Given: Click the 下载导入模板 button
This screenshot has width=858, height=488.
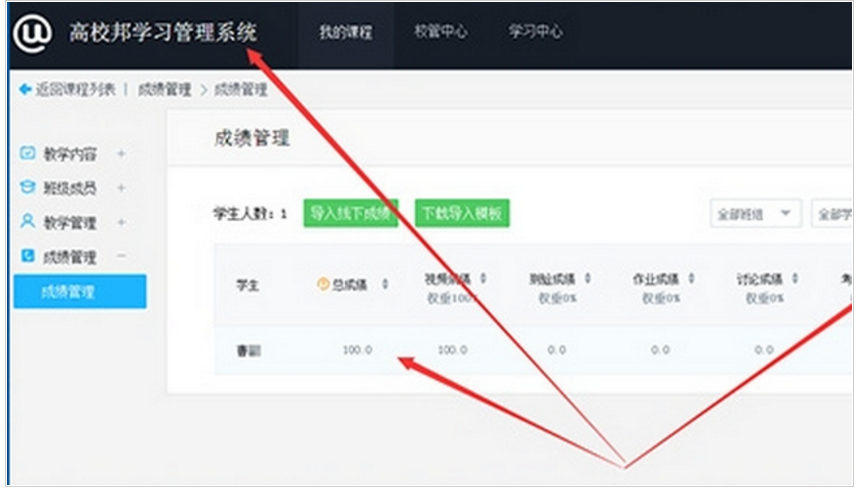Looking at the screenshot, I should click(462, 213).
